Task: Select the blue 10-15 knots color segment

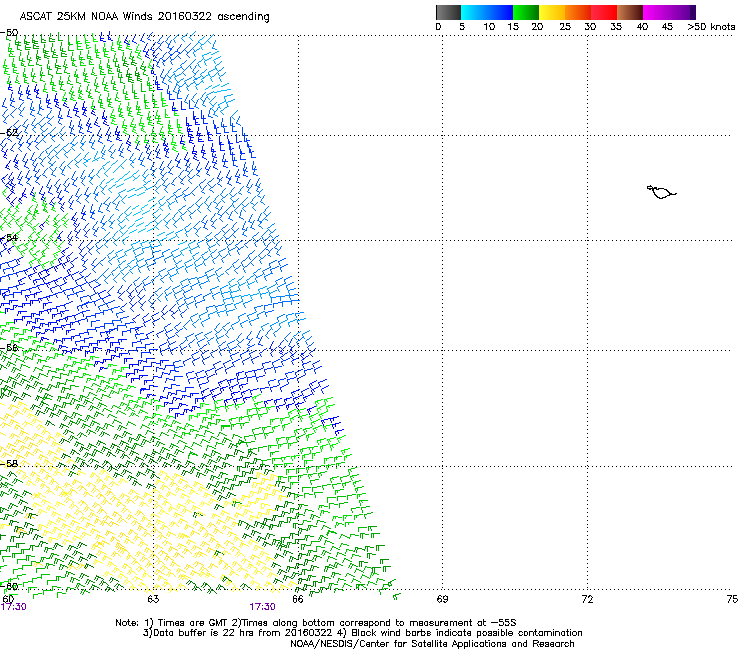Action: (500, 12)
